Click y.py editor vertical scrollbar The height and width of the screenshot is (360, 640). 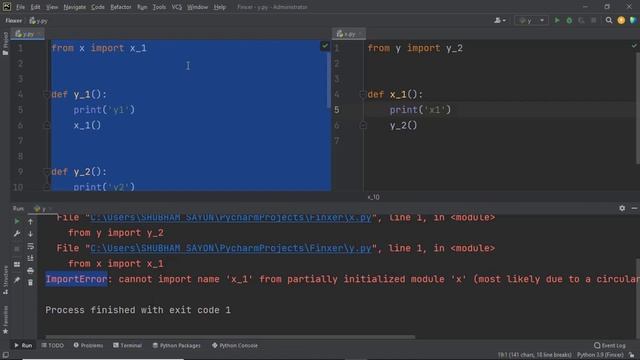(329, 80)
